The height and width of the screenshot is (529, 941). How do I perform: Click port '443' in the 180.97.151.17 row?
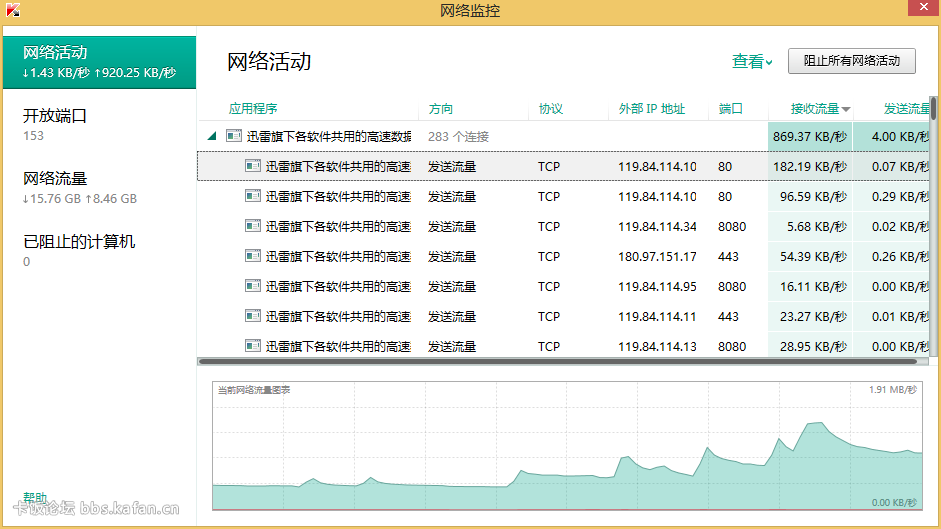click(x=728, y=256)
